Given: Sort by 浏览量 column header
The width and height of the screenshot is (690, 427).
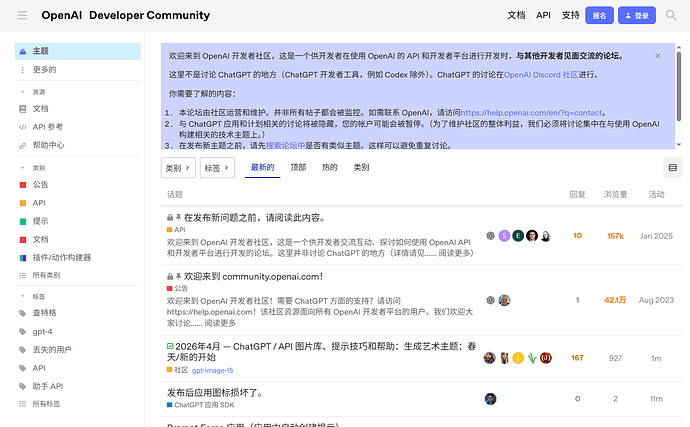Looking at the screenshot, I should click(x=615, y=195).
